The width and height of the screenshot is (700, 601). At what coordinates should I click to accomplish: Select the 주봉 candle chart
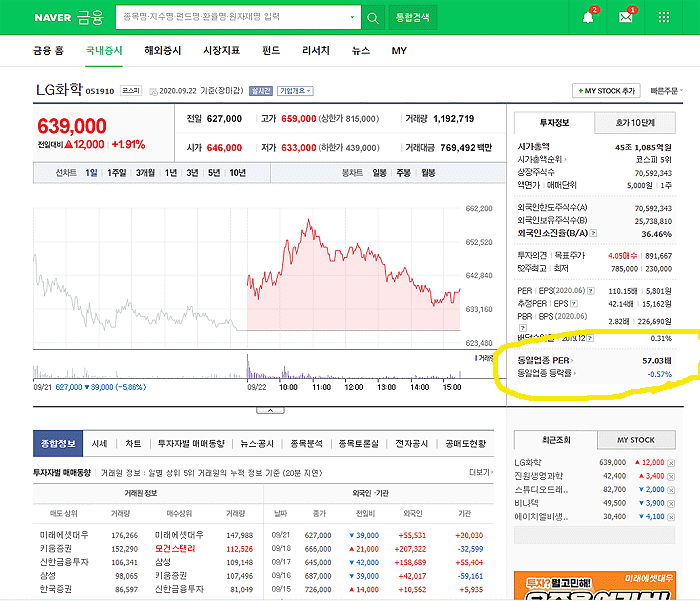click(404, 173)
